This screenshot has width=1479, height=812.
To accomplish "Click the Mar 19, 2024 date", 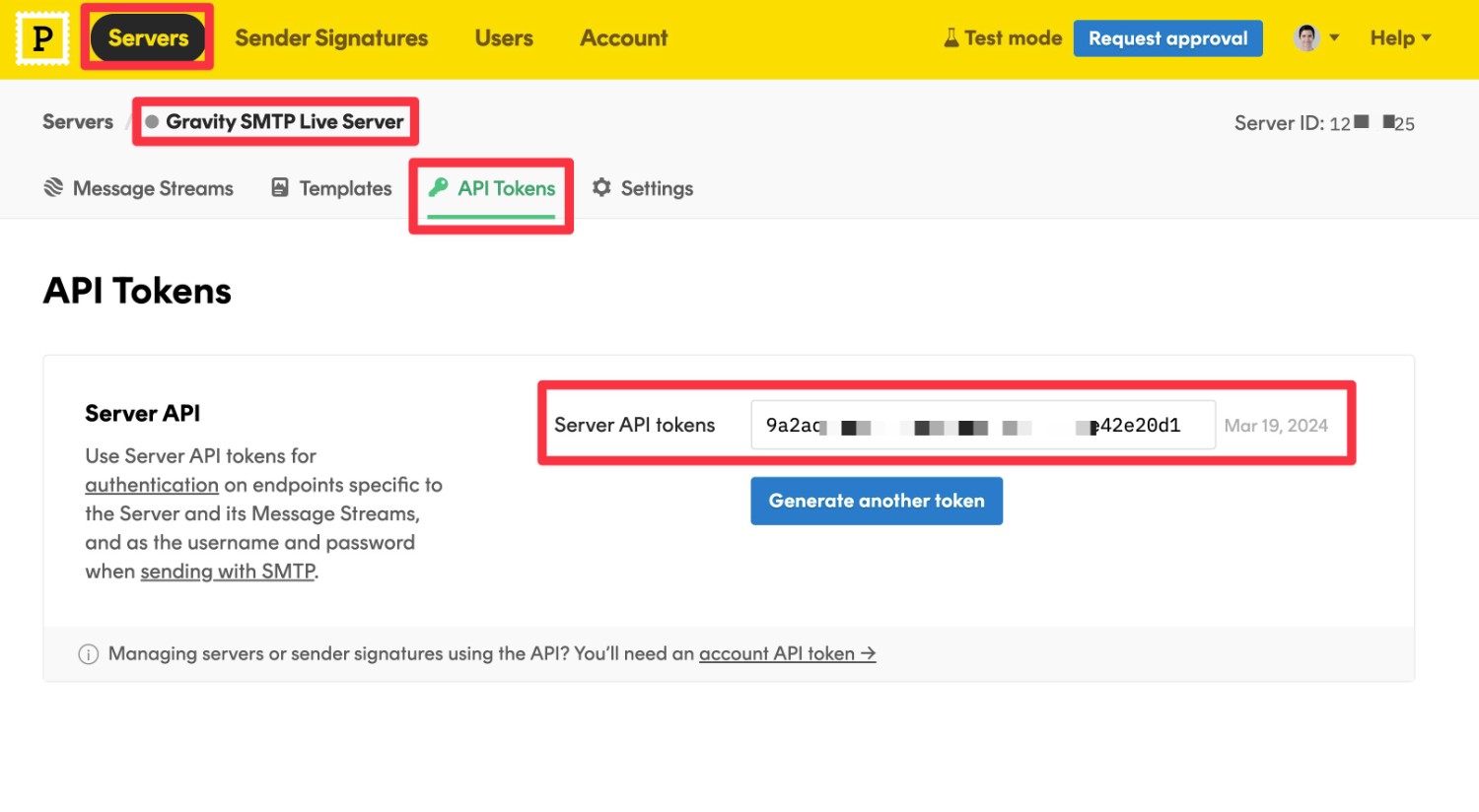I will coord(1276,426).
